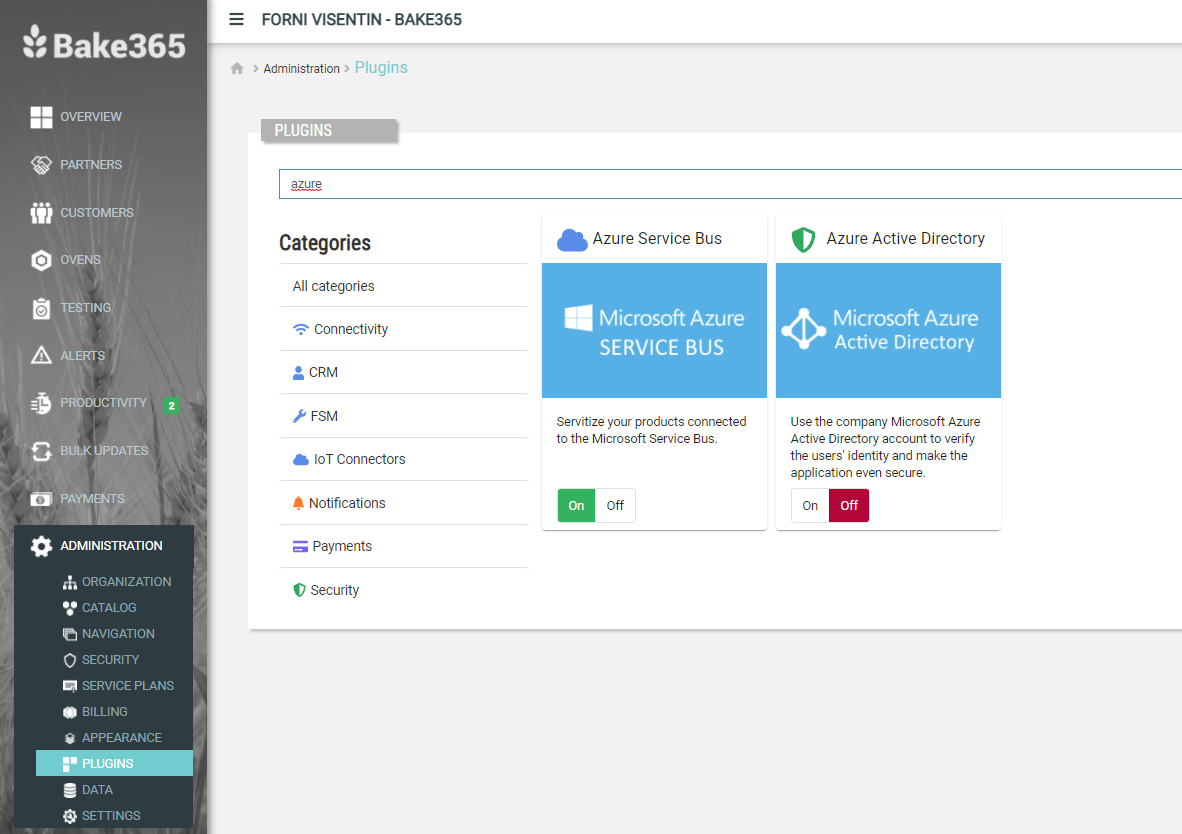The image size is (1182, 834).
Task: Select All categories filter
Action: [403, 286]
